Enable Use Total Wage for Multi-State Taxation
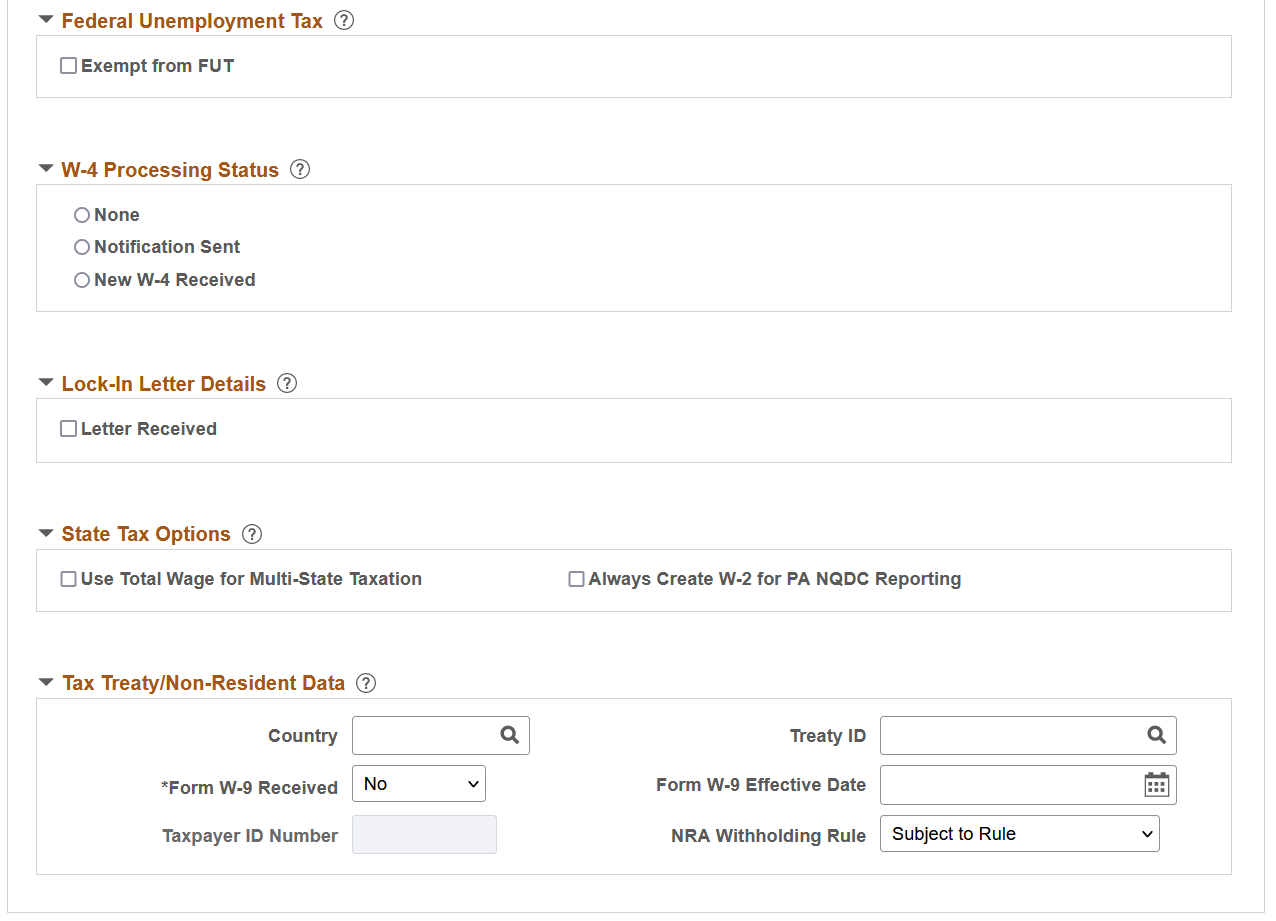This screenshot has width=1276, height=921. (x=68, y=579)
